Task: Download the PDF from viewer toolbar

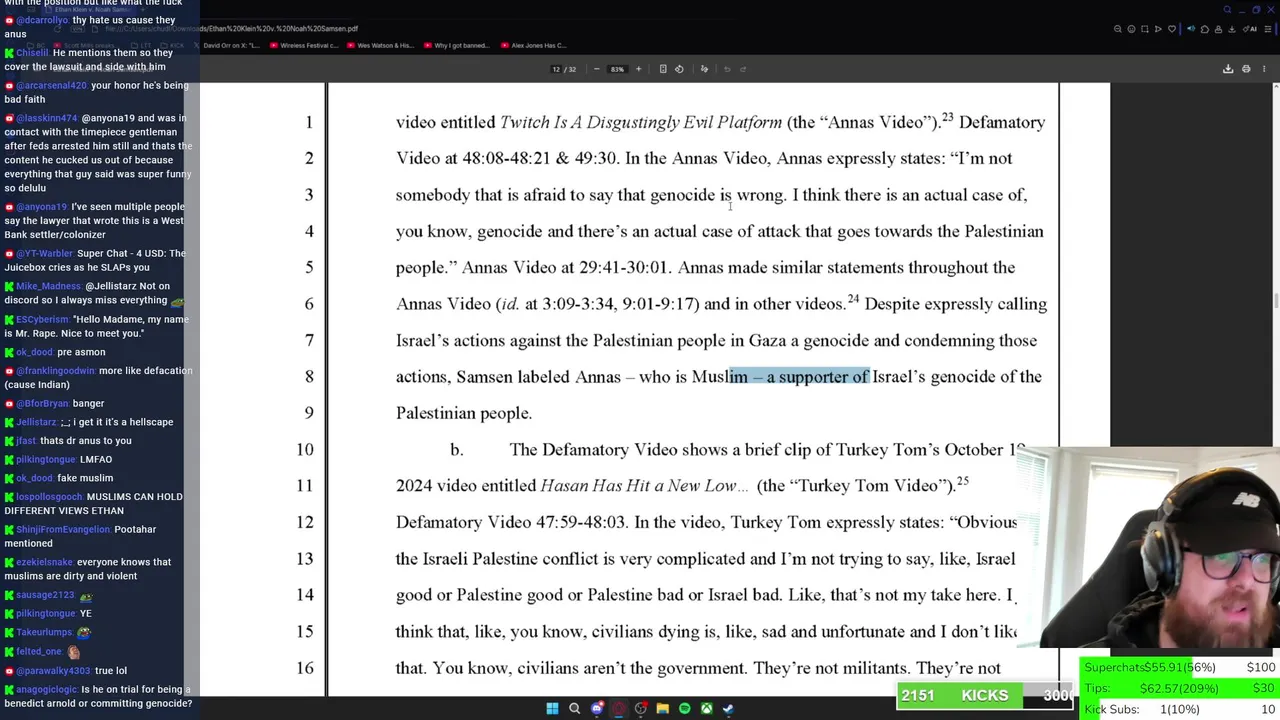Action: point(1228,69)
